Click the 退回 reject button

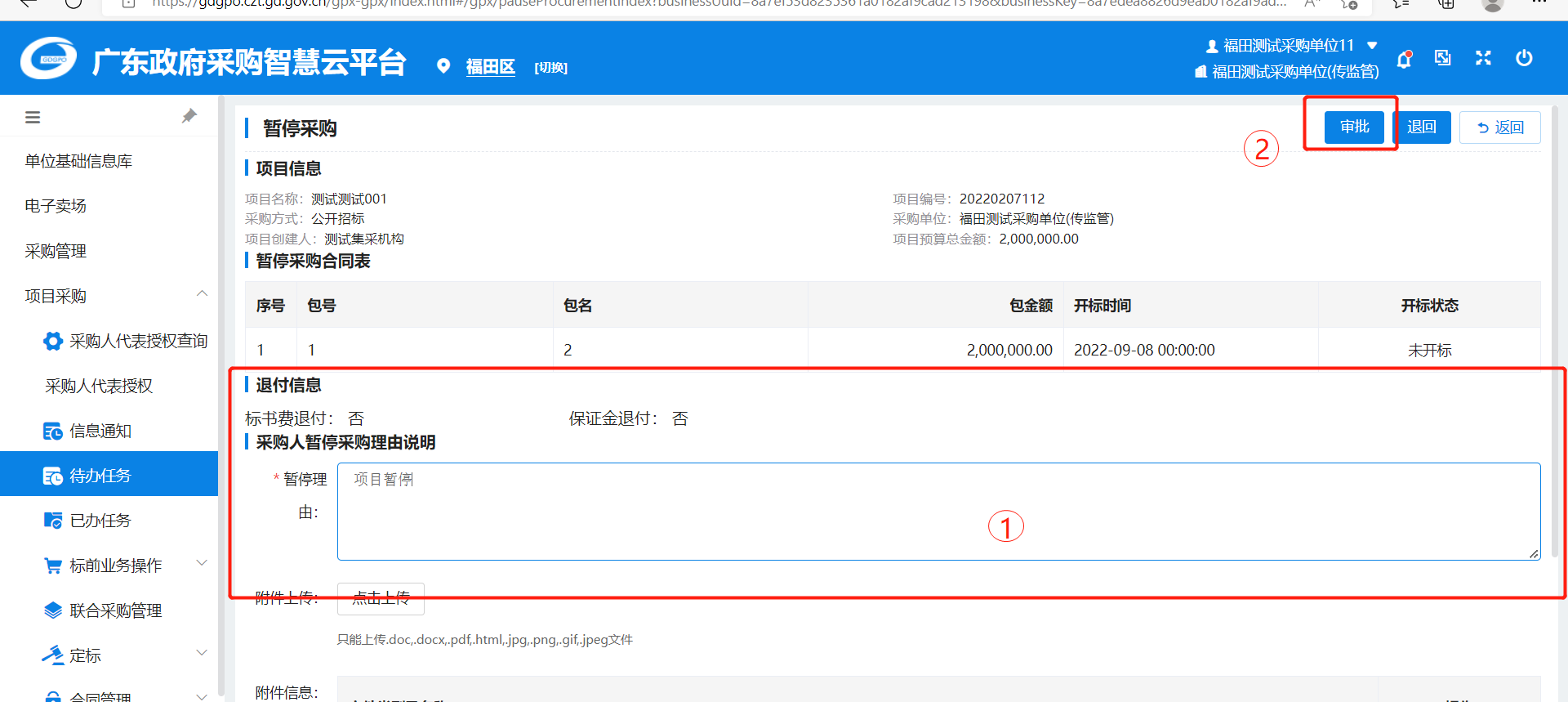[1422, 127]
